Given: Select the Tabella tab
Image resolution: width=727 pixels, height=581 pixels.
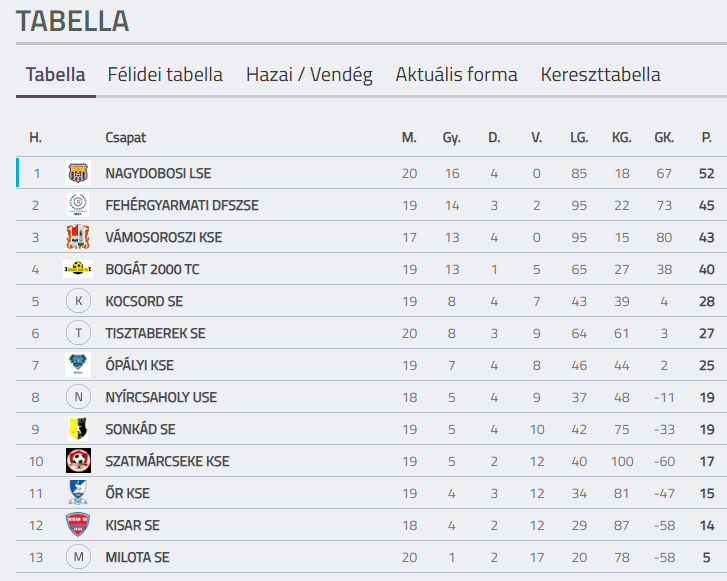Looking at the screenshot, I should [x=56, y=75].
